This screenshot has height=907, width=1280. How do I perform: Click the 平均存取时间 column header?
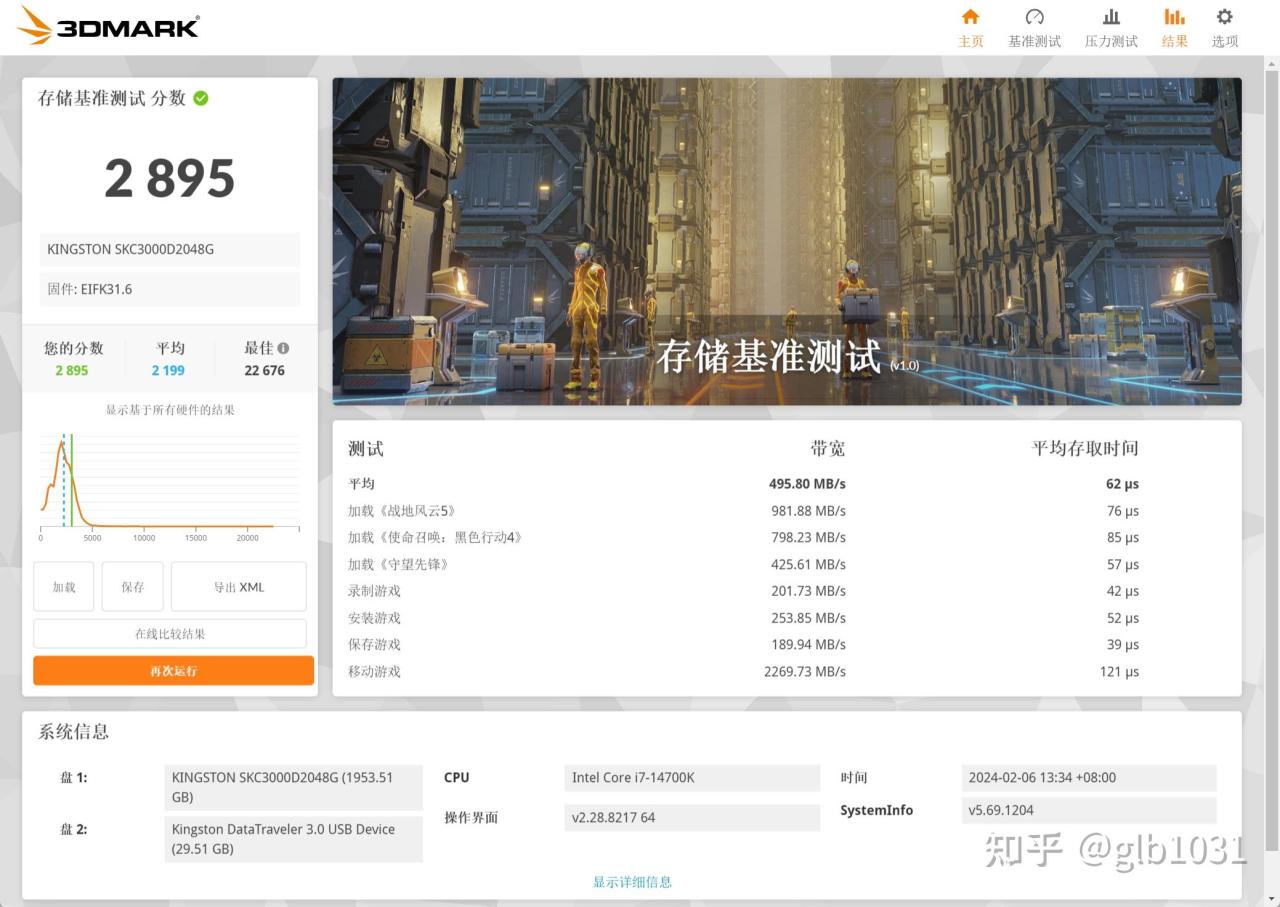click(x=1085, y=448)
